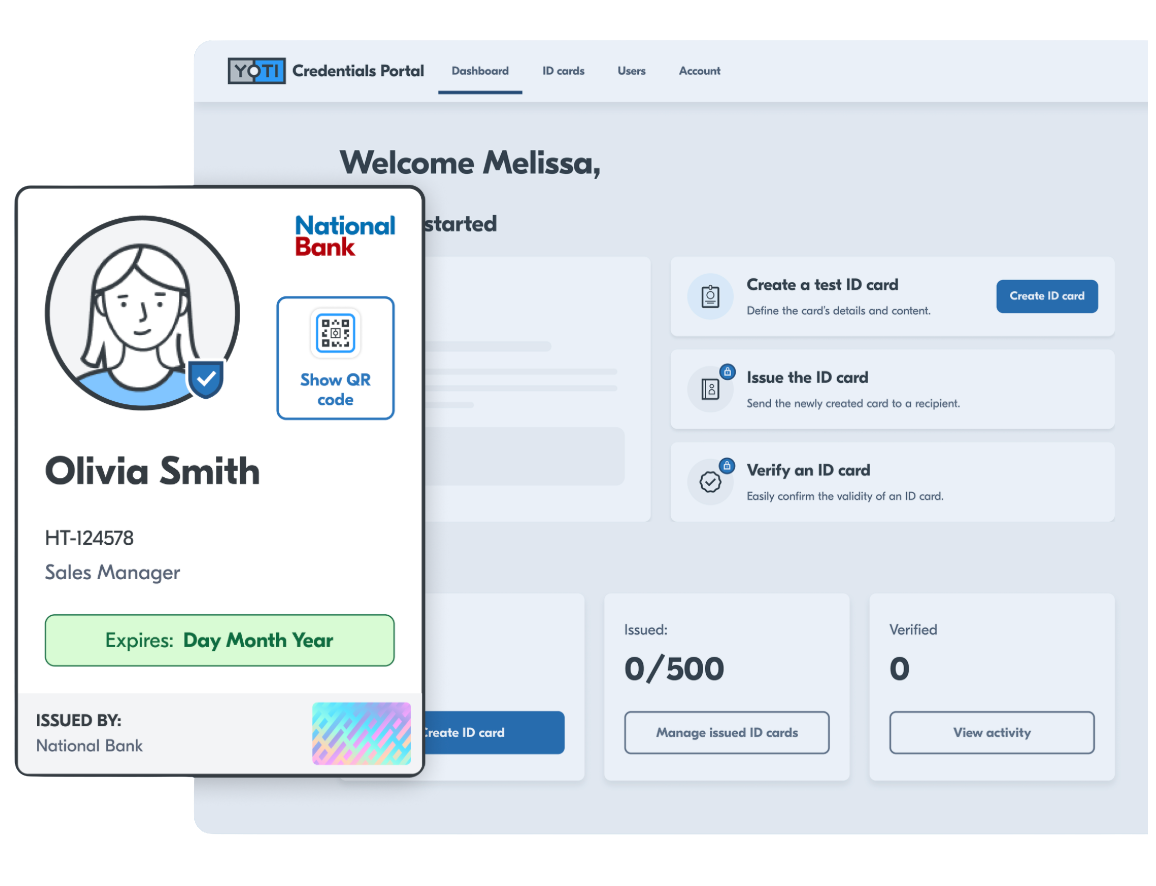Click the partially hidden Create ID card button
This screenshot has width=1156, height=886.
pos(494,733)
